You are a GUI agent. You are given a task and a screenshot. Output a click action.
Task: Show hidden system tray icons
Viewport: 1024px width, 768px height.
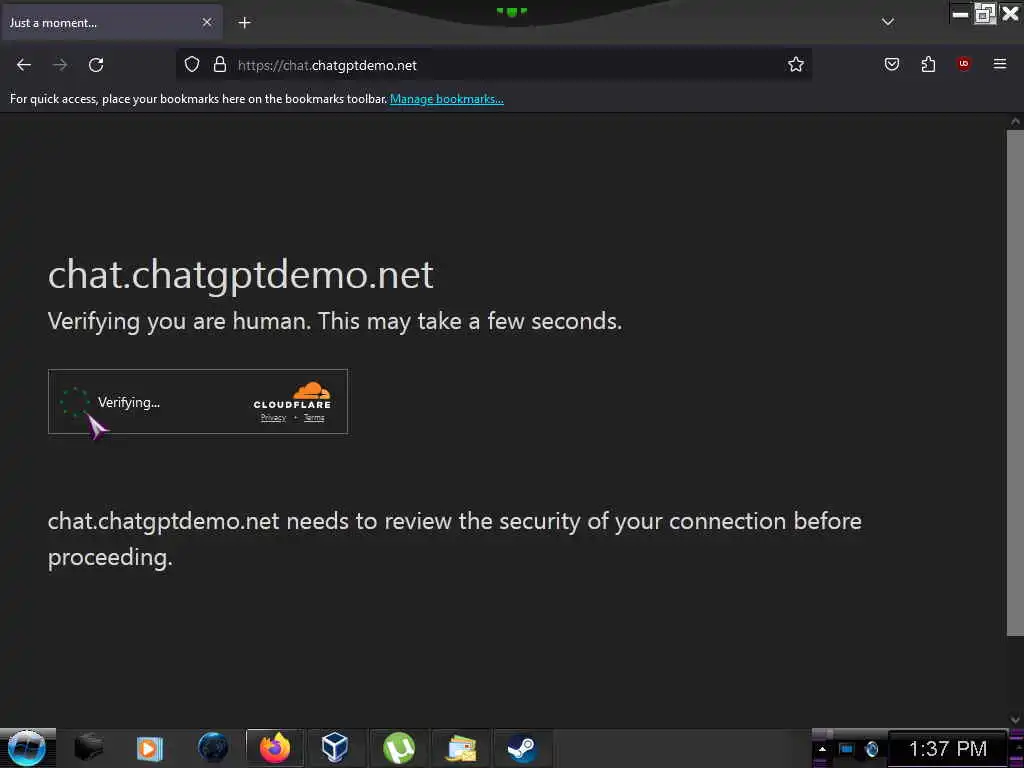point(822,749)
